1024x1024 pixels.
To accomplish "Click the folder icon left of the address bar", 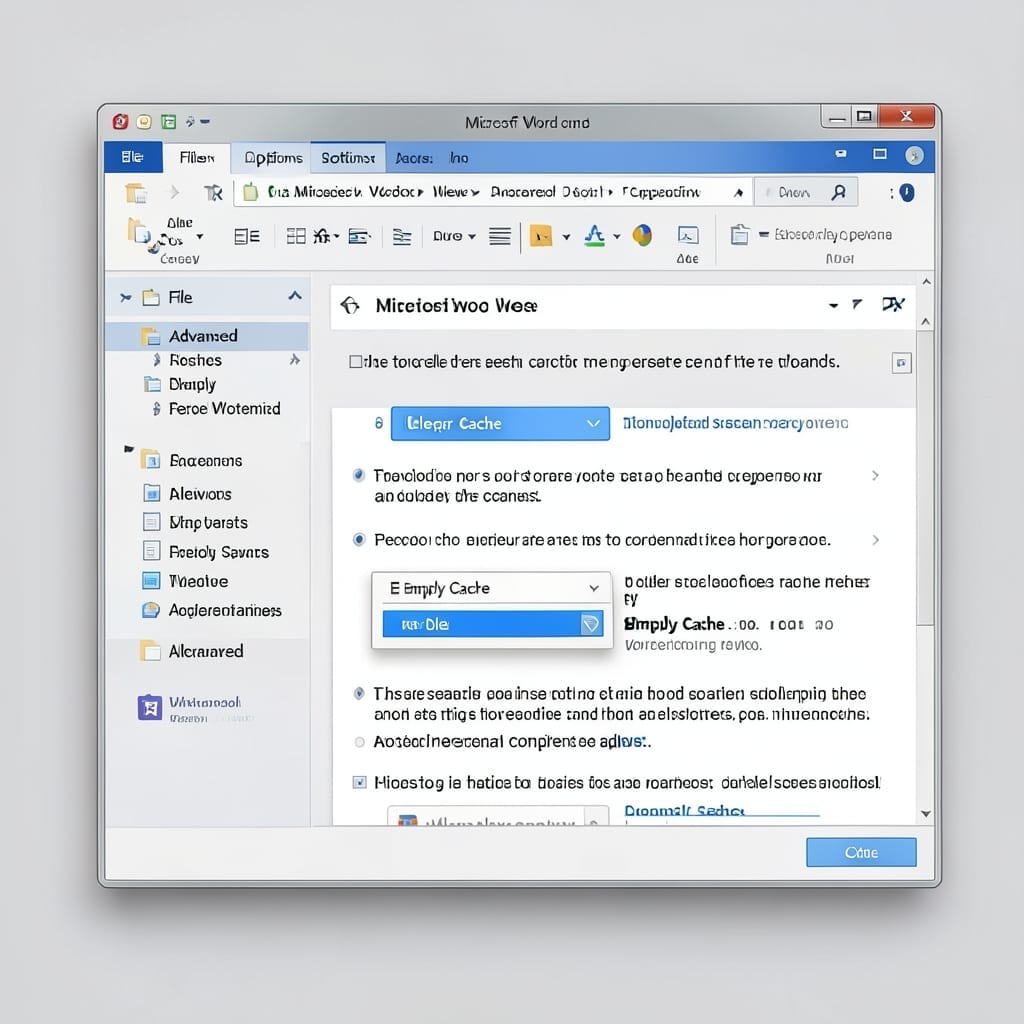I will point(136,193).
